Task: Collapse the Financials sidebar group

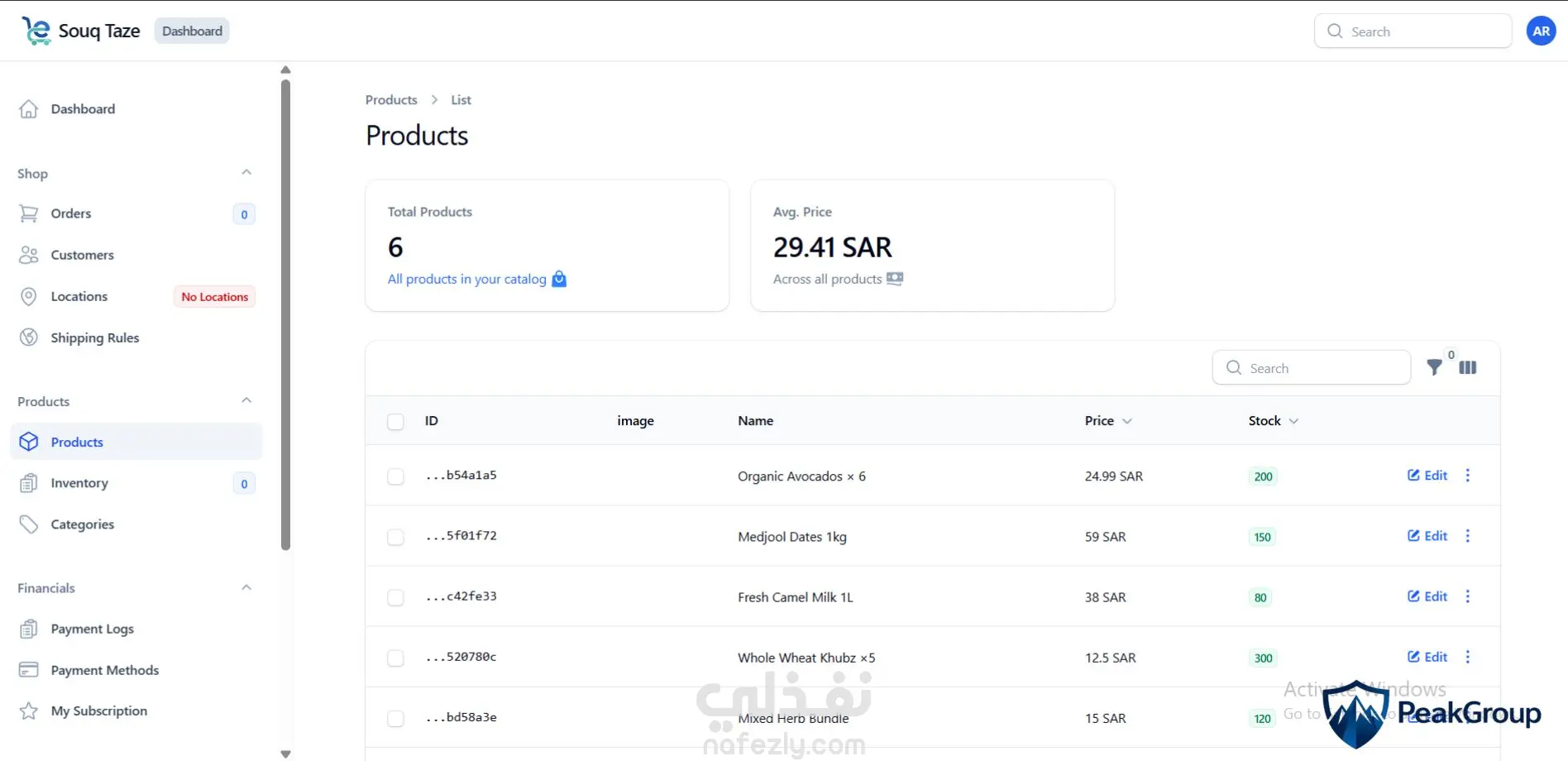Action: click(x=246, y=588)
